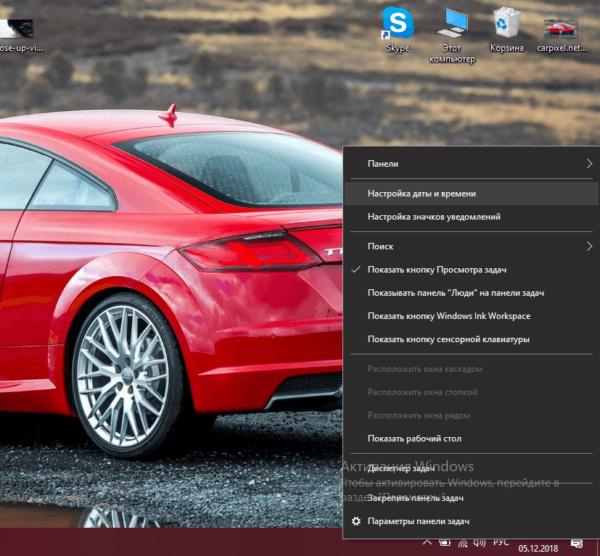Open the Action Center notification icon
This screenshot has width=600, height=556.
(x=577, y=543)
